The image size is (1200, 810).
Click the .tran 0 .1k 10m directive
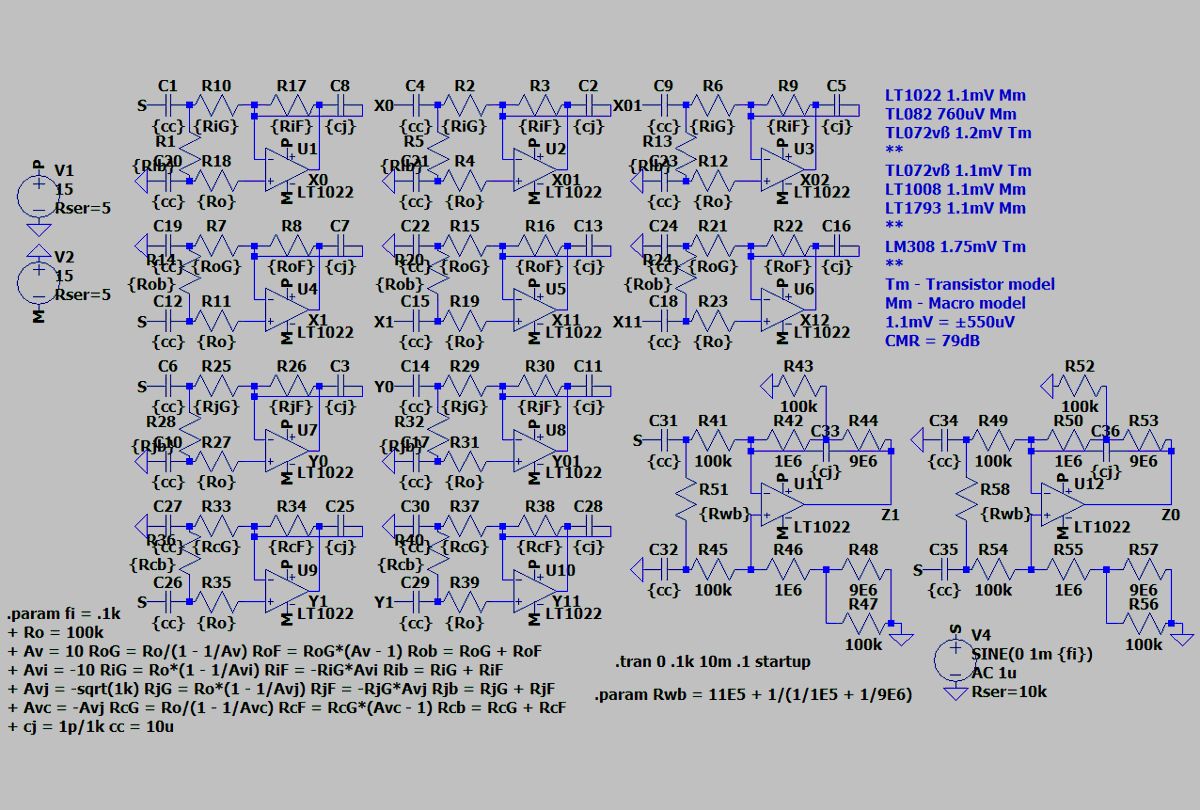pos(711,661)
